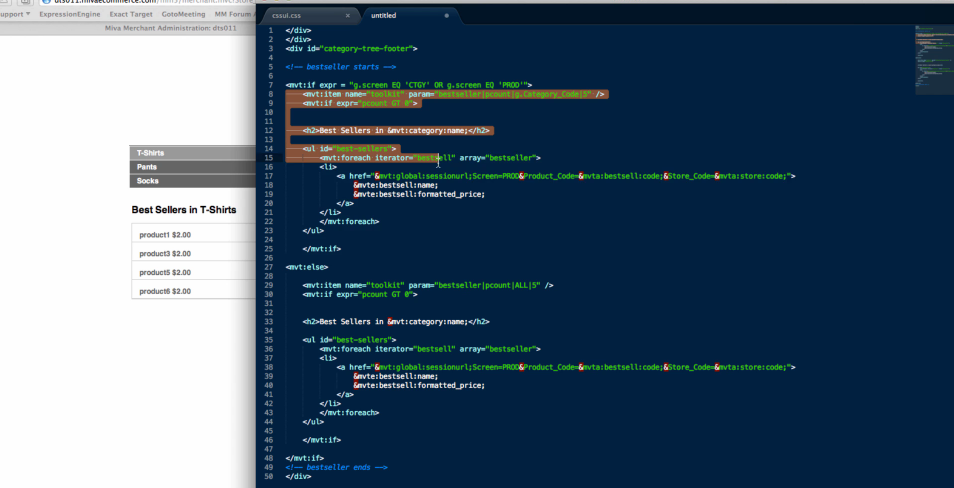The width and height of the screenshot is (954, 488).
Task: Click the closing </mvt:if> on line 48
Action: pos(304,458)
